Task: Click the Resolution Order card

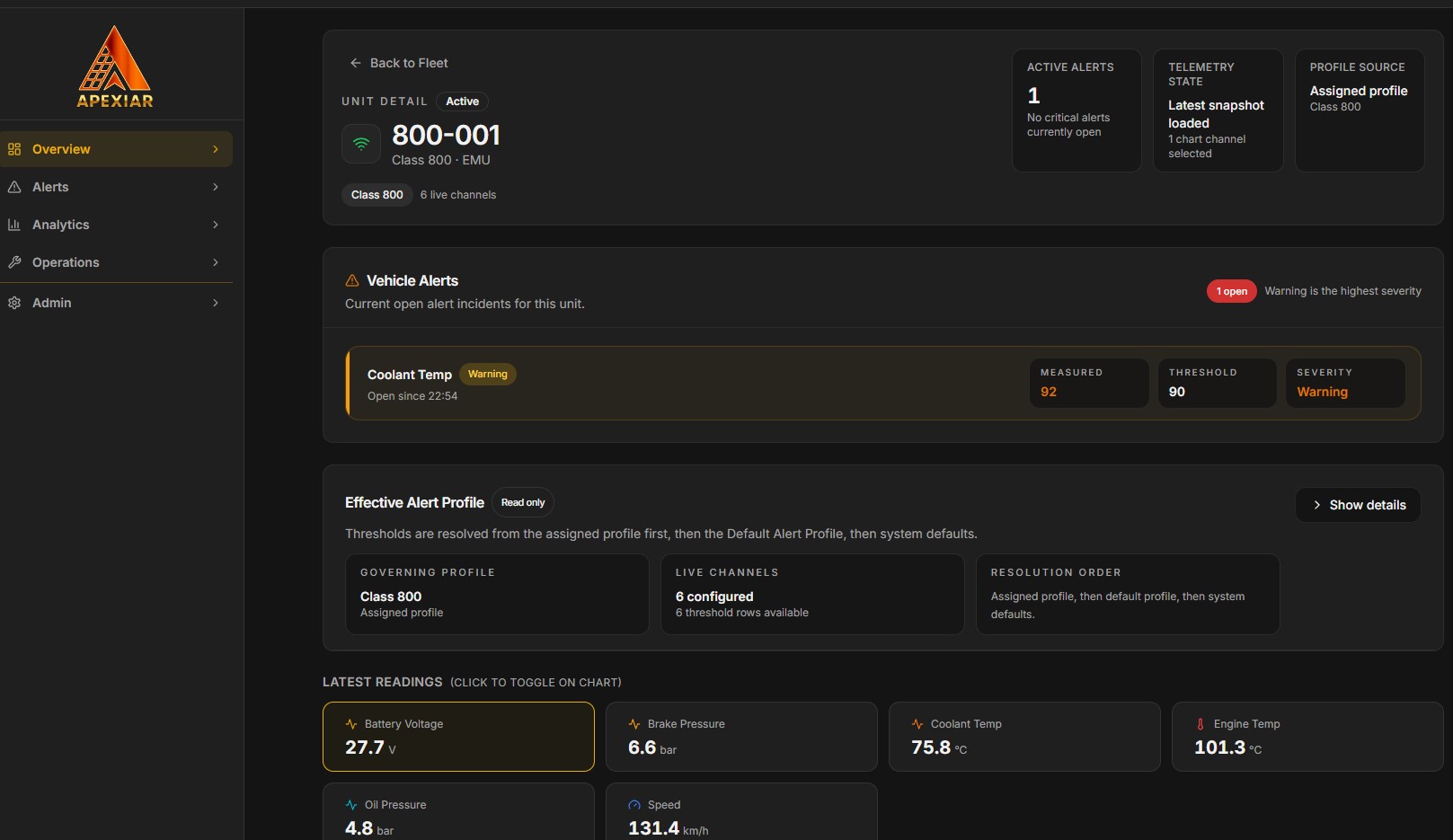Action: pyautogui.click(x=1128, y=595)
